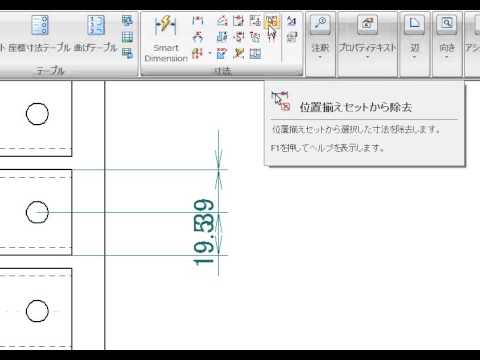Viewport: 480px width, 360px height.
Task: Click the blue two-pane icon in bottom row
Action: coord(255,53)
